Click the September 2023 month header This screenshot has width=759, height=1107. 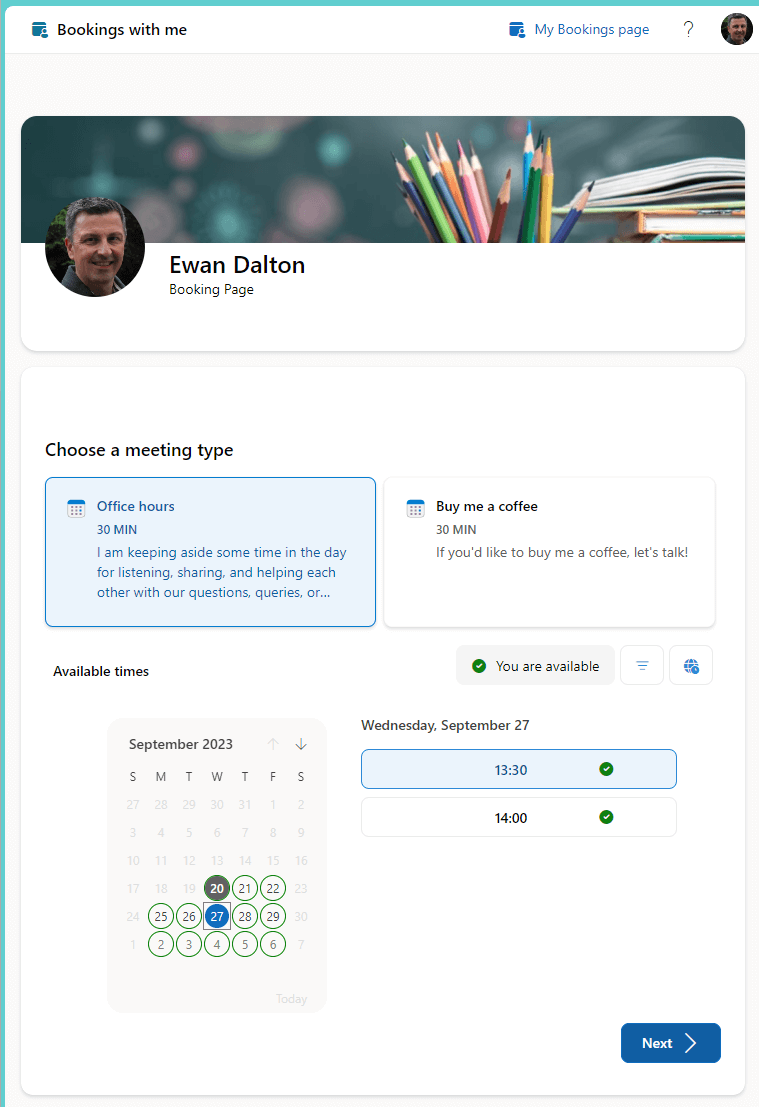click(x=181, y=744)
